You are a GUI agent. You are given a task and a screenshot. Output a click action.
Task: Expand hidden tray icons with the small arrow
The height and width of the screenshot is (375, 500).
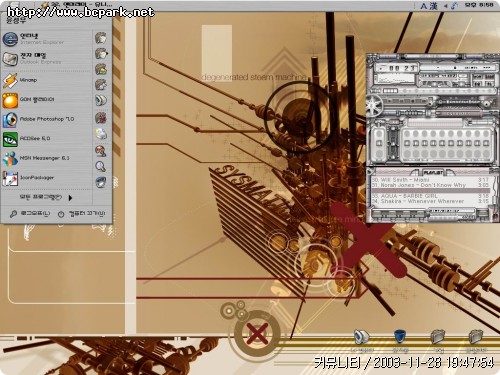pos(446,6)
